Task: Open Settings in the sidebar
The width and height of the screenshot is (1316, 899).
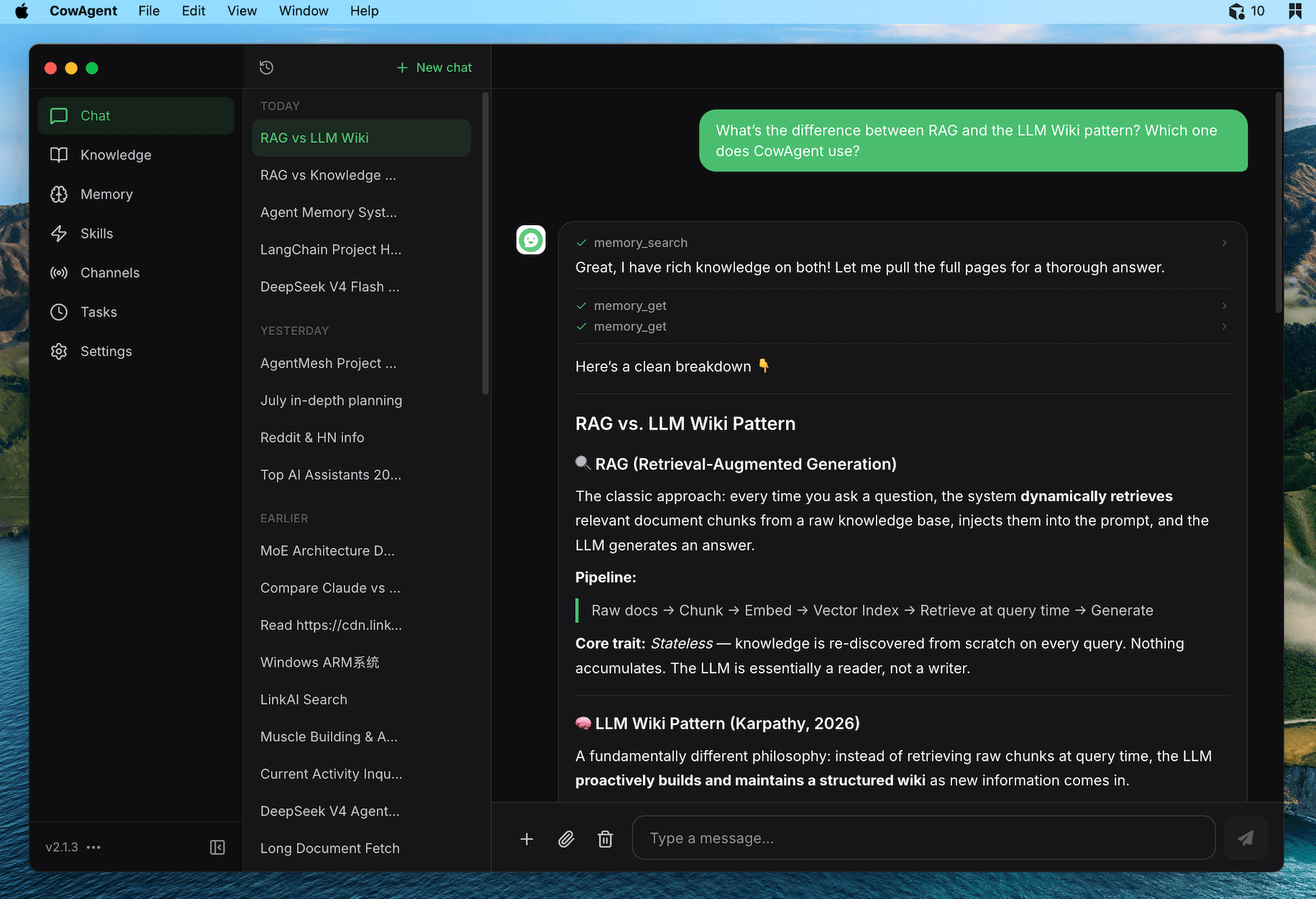Action: click(136, 351)
